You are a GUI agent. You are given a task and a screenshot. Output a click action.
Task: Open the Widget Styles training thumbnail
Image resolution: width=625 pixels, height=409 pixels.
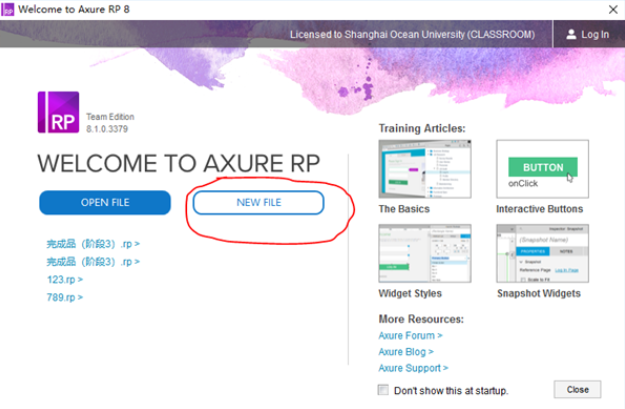tap(425, 253)
